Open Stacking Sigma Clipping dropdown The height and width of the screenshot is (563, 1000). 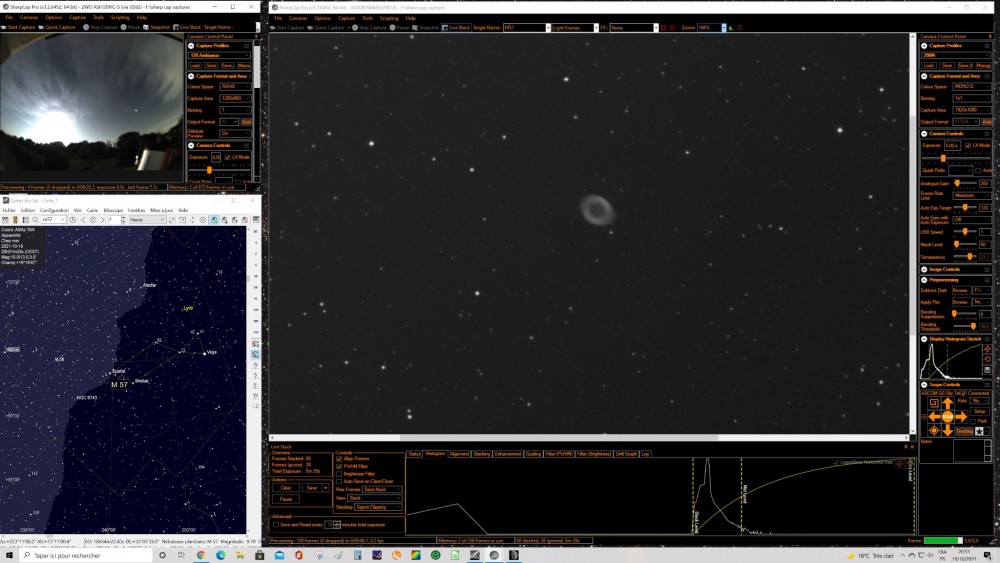point(378,507)
